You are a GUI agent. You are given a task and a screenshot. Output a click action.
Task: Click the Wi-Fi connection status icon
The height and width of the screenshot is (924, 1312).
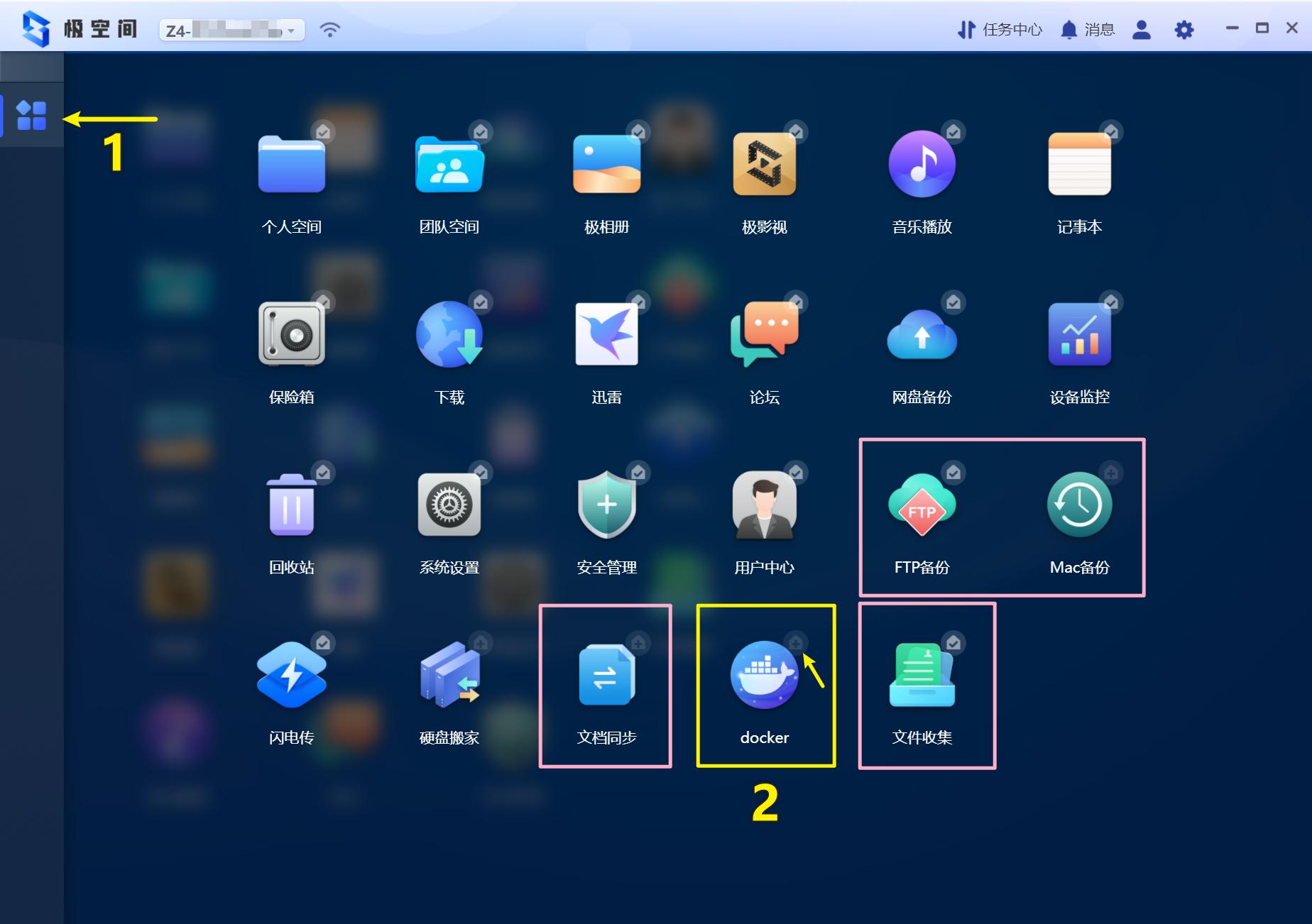click(330, 30)
